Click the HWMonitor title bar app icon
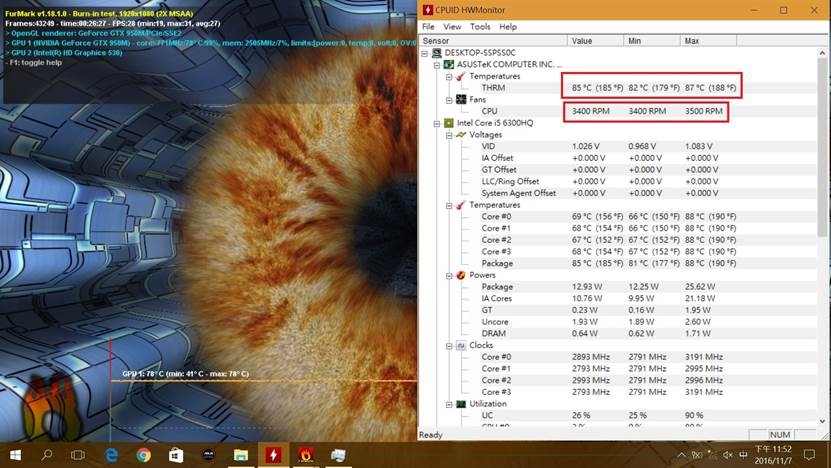This screenshot has height=468, width=831. click(x=428, y=10)
